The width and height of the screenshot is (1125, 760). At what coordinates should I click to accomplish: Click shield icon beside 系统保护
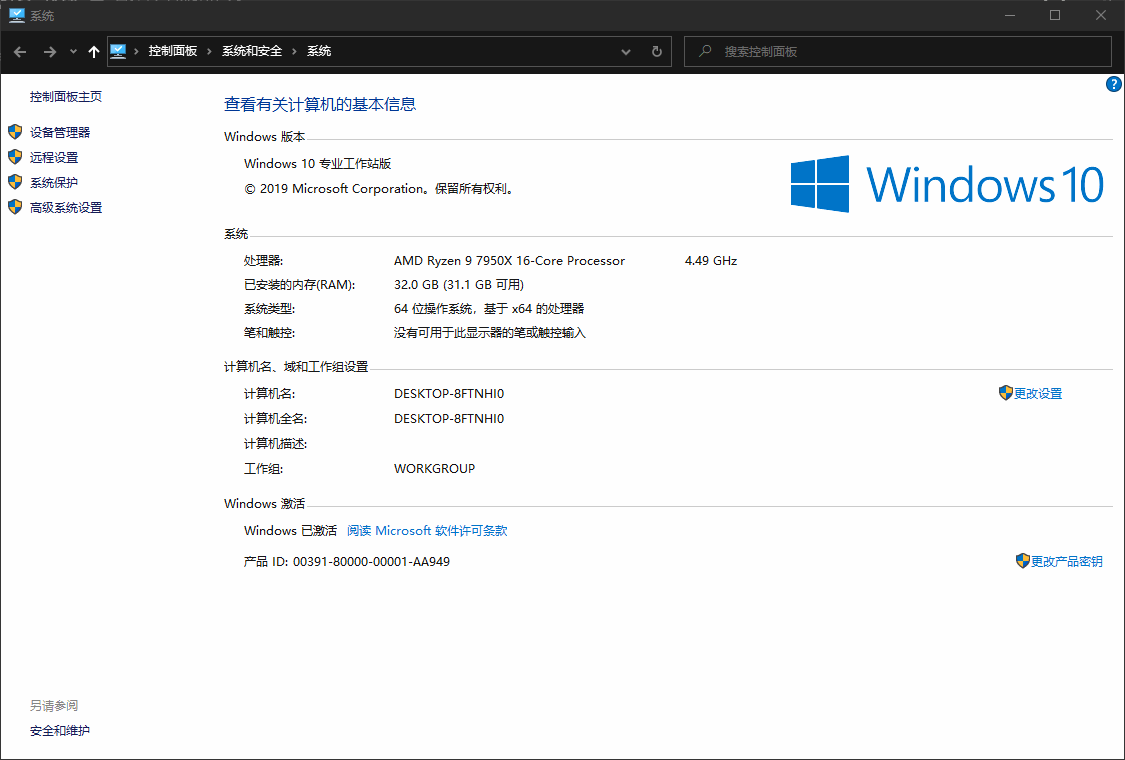15,182
